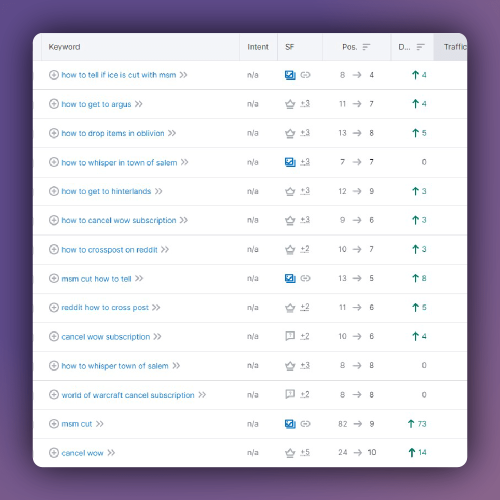The width and height of the screenshot is (500, 500).
Task: Open 'how to cancel wow subscription' keyword link
Action: [x=119, y=220]
